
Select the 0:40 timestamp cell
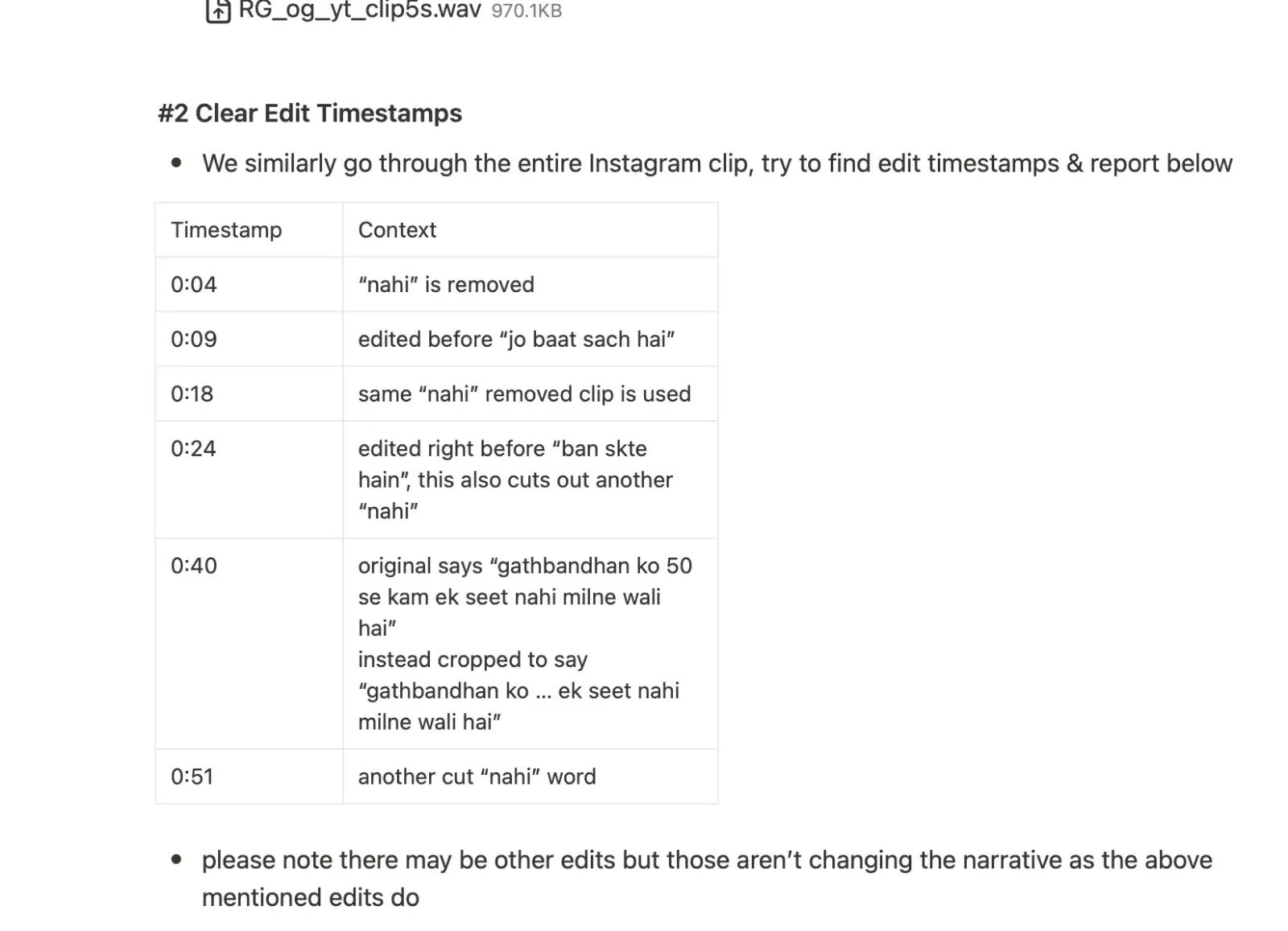[249, 644]
